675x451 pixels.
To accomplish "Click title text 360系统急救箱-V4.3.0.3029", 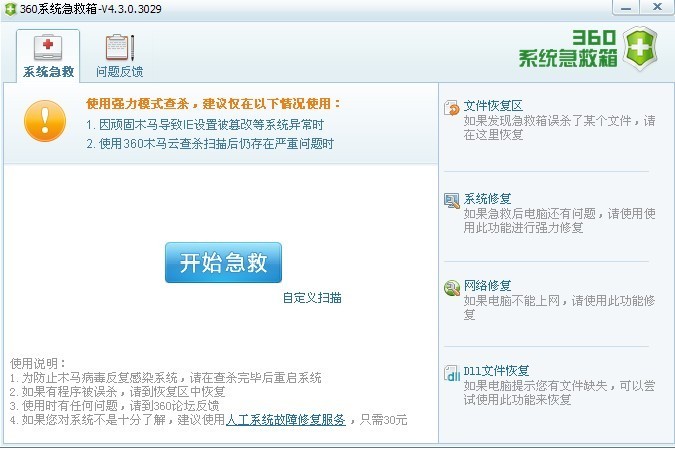I will point(91,9).
